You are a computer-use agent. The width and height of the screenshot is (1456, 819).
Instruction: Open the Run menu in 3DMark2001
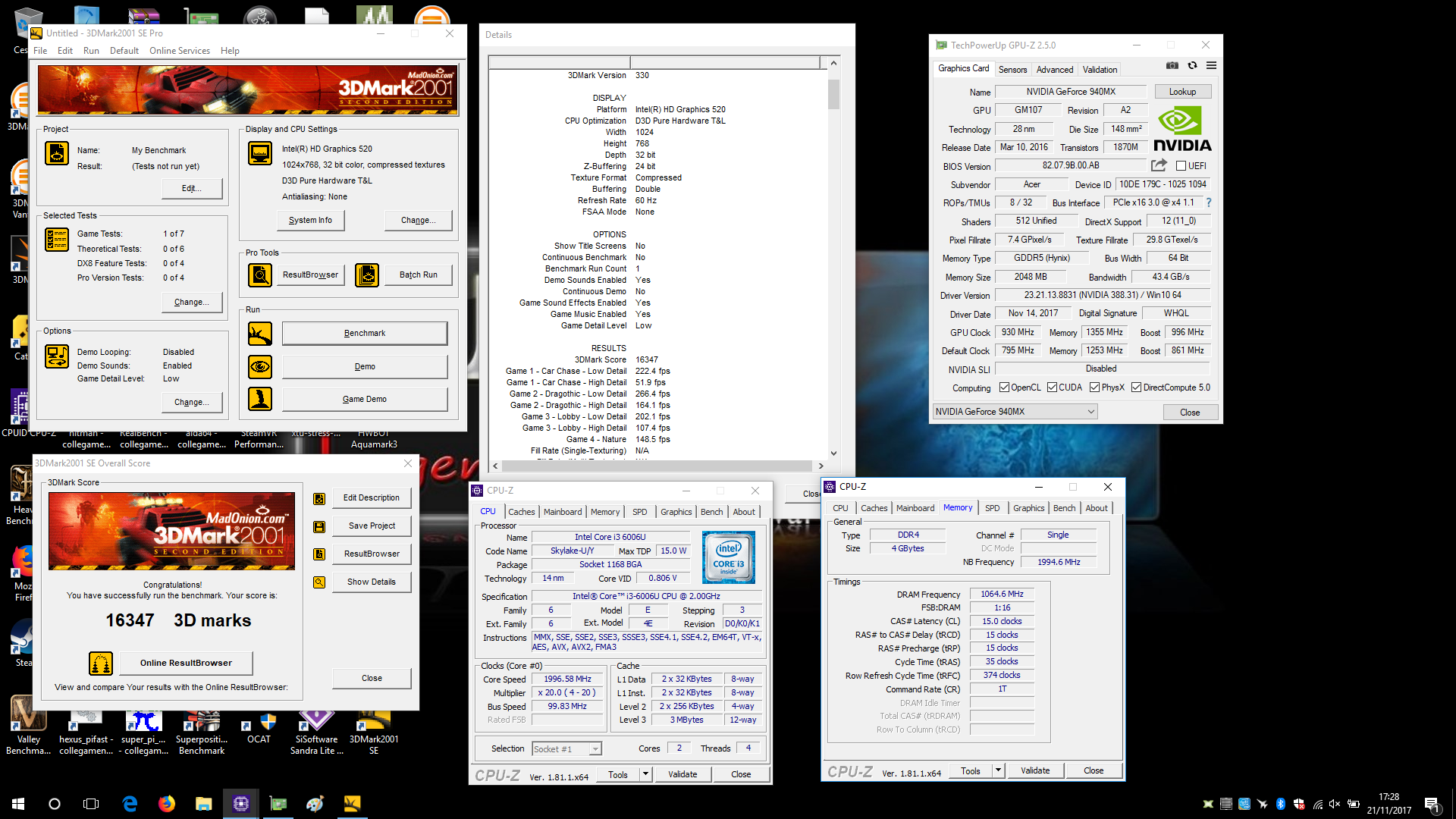91,51
